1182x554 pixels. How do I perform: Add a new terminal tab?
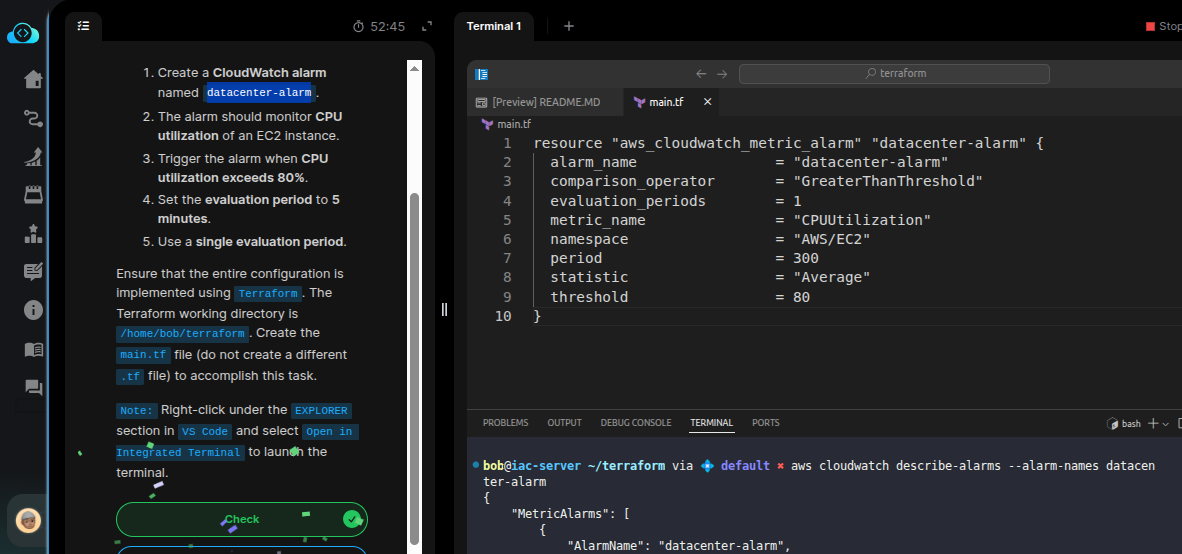tap(569, 26)
